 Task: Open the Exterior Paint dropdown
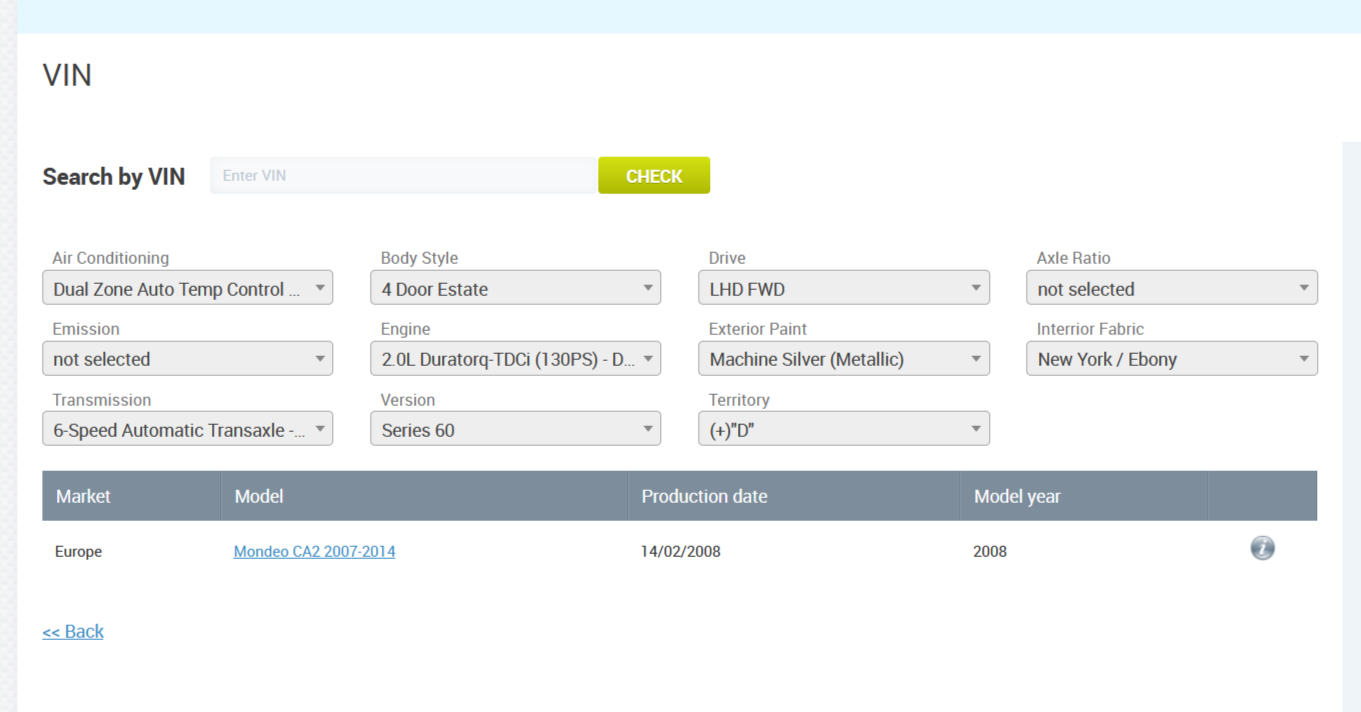[x=843, y=359]
